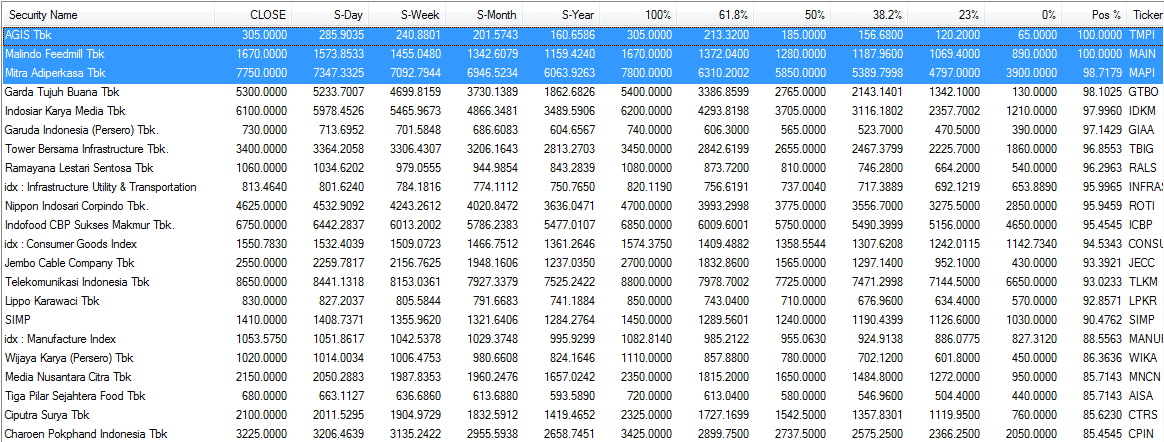Select the AGIS Tbk row
The image size is (1164, 442).
[x=582, y=35]
